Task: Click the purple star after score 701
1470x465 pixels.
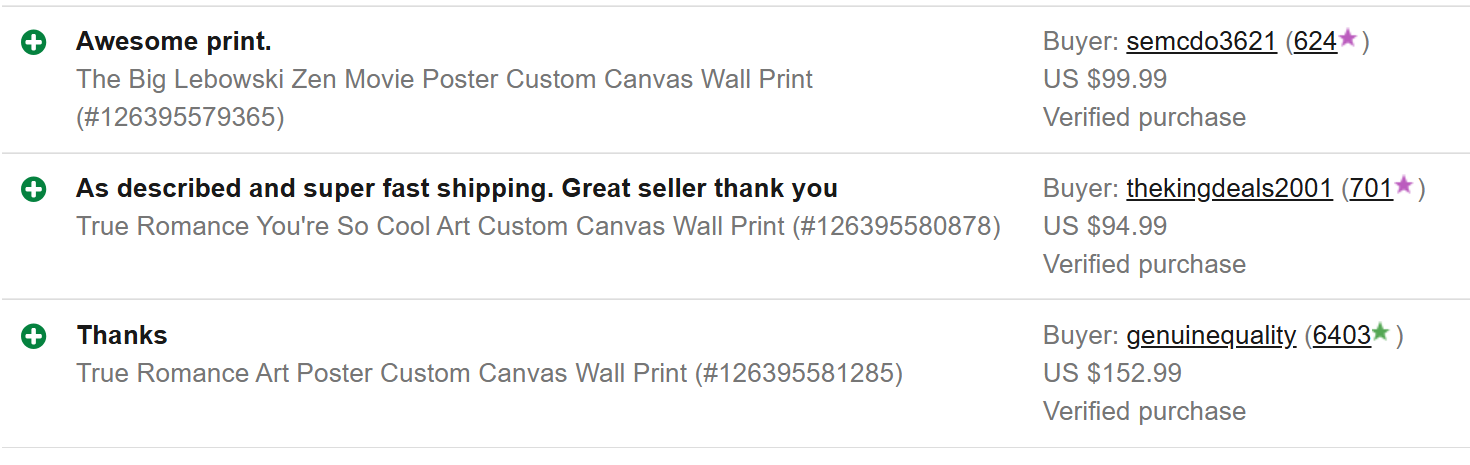Action: (x=1404, y=185)
